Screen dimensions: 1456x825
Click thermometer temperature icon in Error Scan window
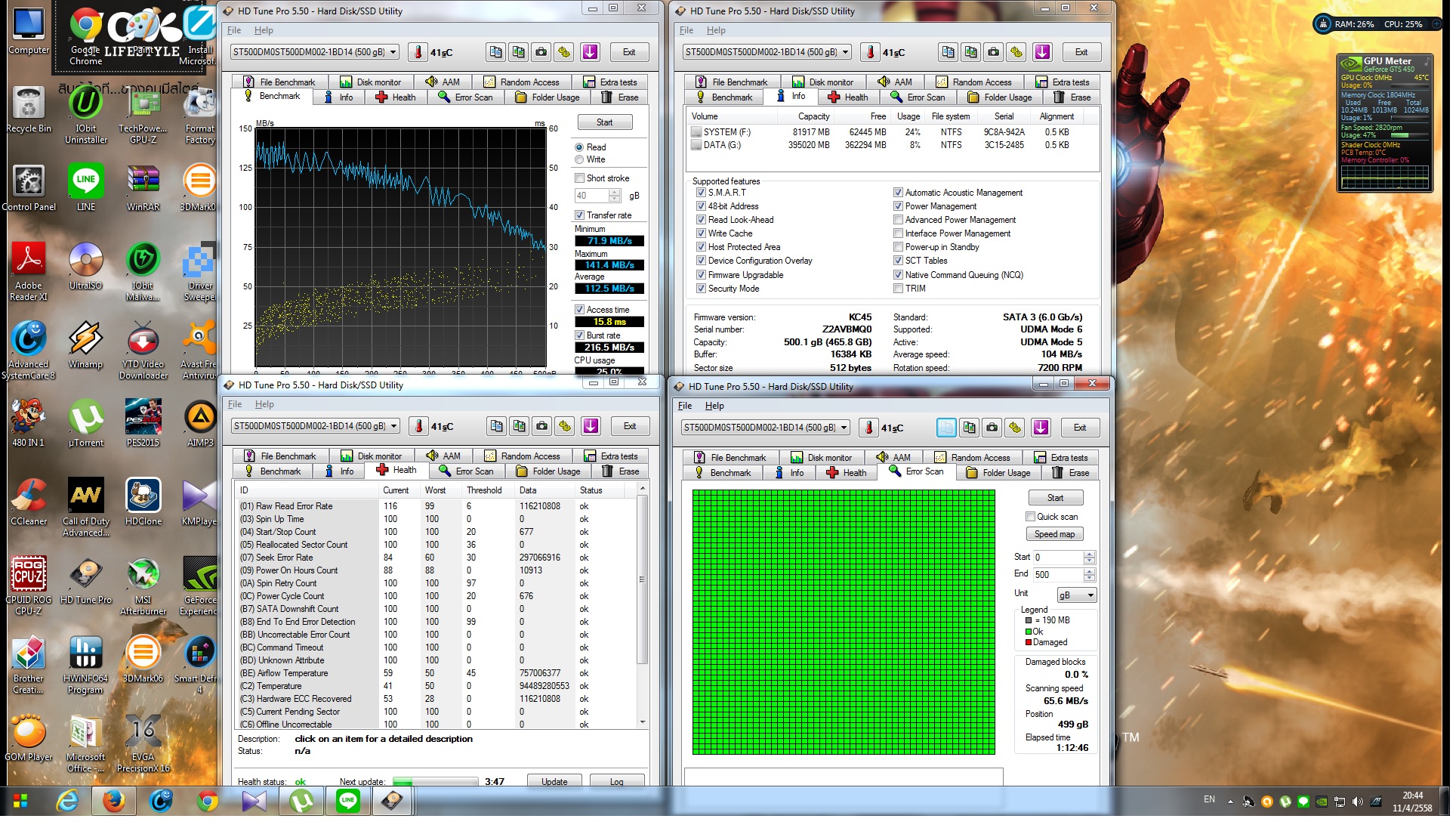point(868,428)
